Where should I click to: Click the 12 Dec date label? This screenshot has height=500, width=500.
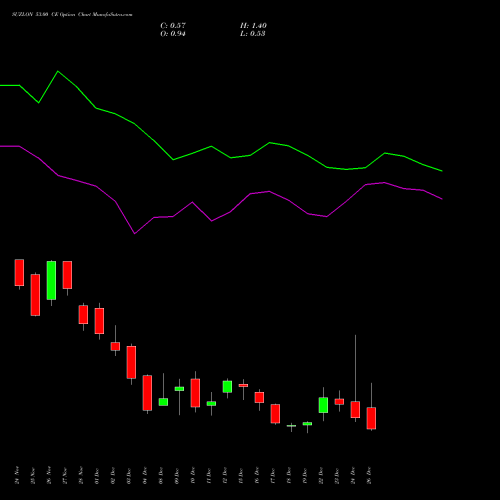point(225,475)
